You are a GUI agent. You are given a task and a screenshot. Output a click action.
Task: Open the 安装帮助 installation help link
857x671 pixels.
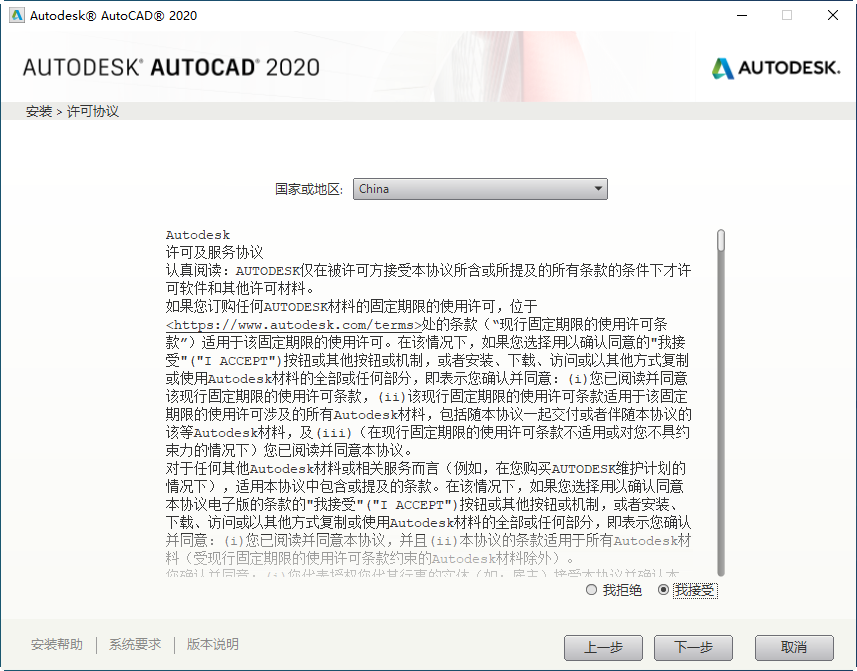point(57,644)
